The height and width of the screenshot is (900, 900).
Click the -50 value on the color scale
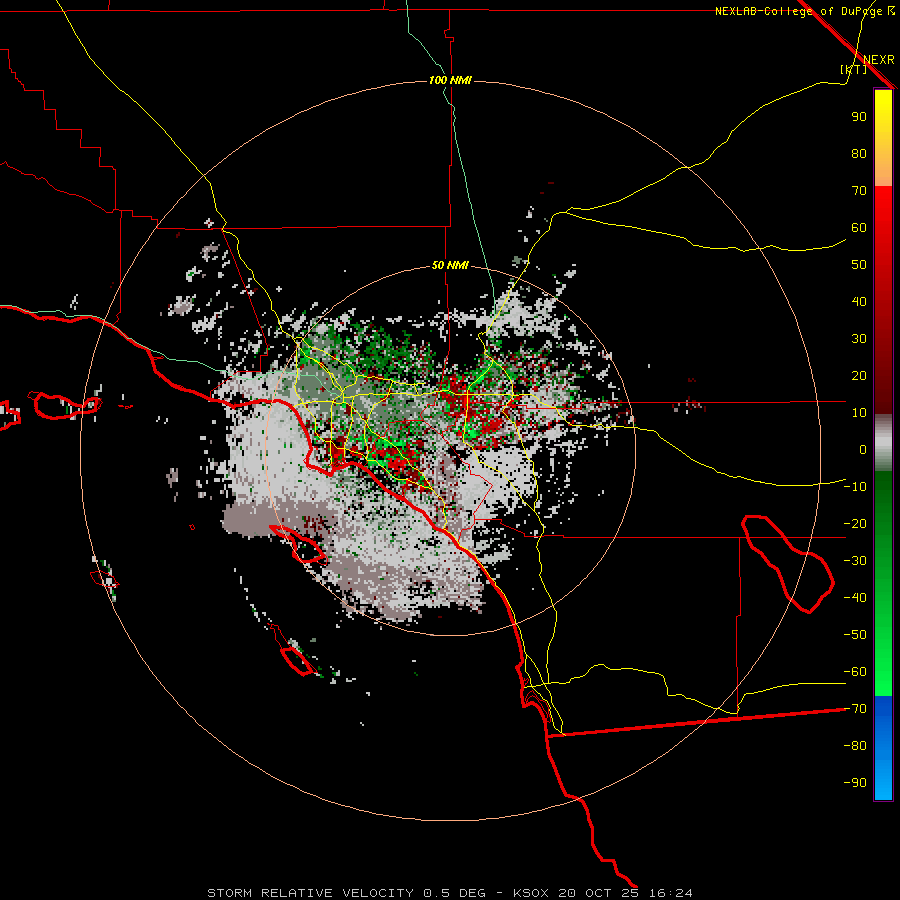pyautogui.click(x=855, y=635)
